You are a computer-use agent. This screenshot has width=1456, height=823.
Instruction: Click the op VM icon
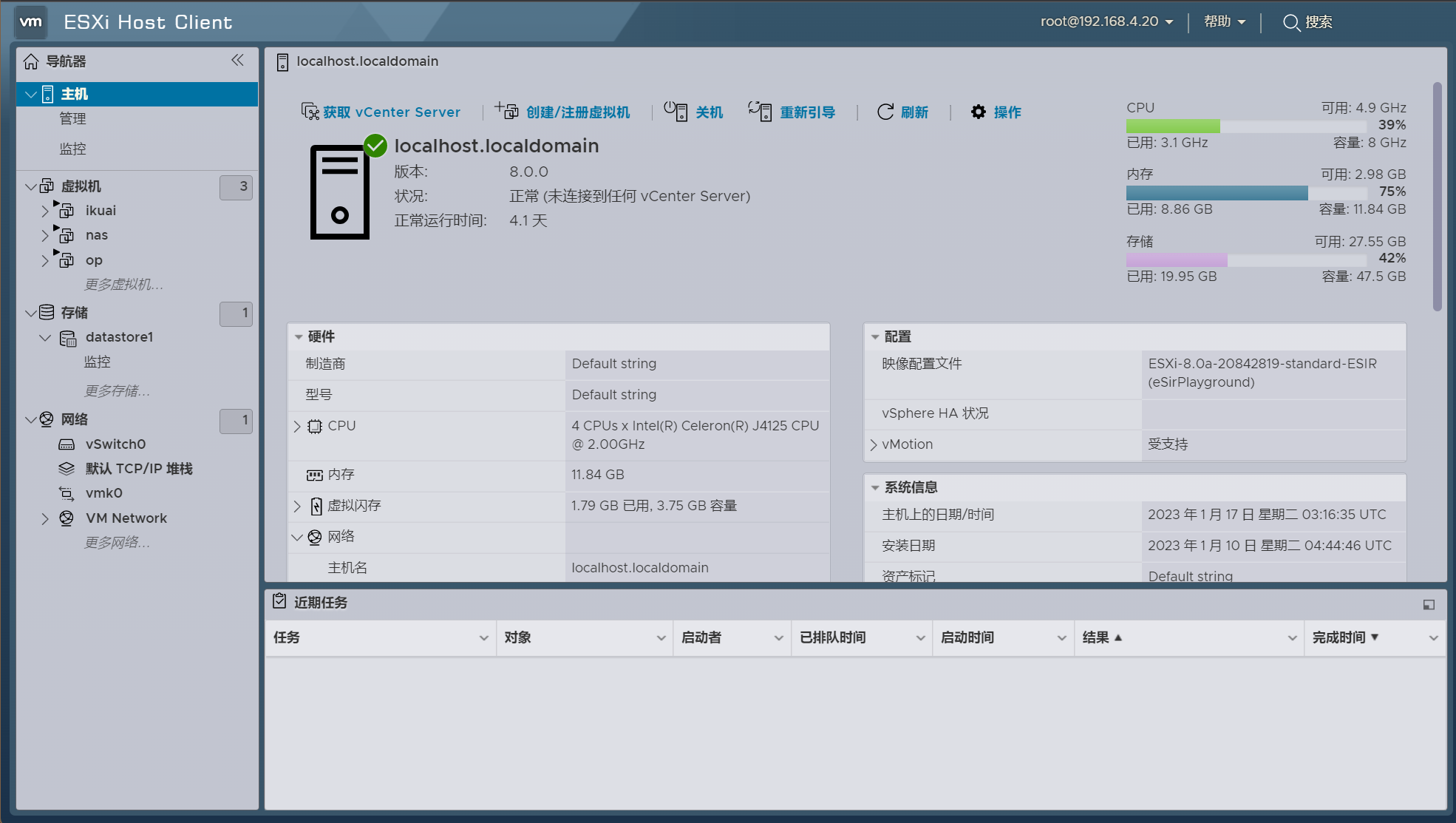pos(66,260)
